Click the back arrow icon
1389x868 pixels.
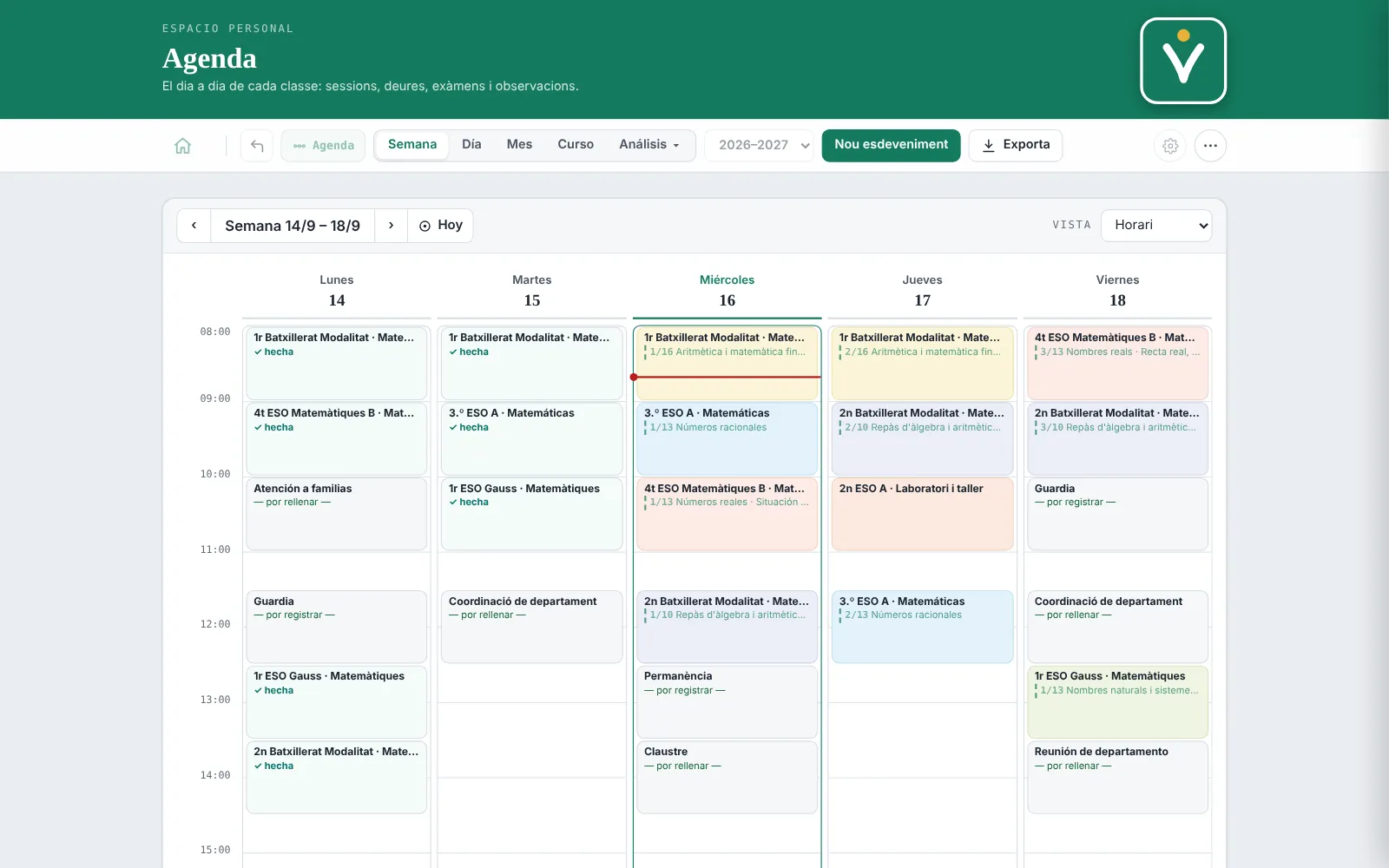pyautogui.click(x=257, y=146)
